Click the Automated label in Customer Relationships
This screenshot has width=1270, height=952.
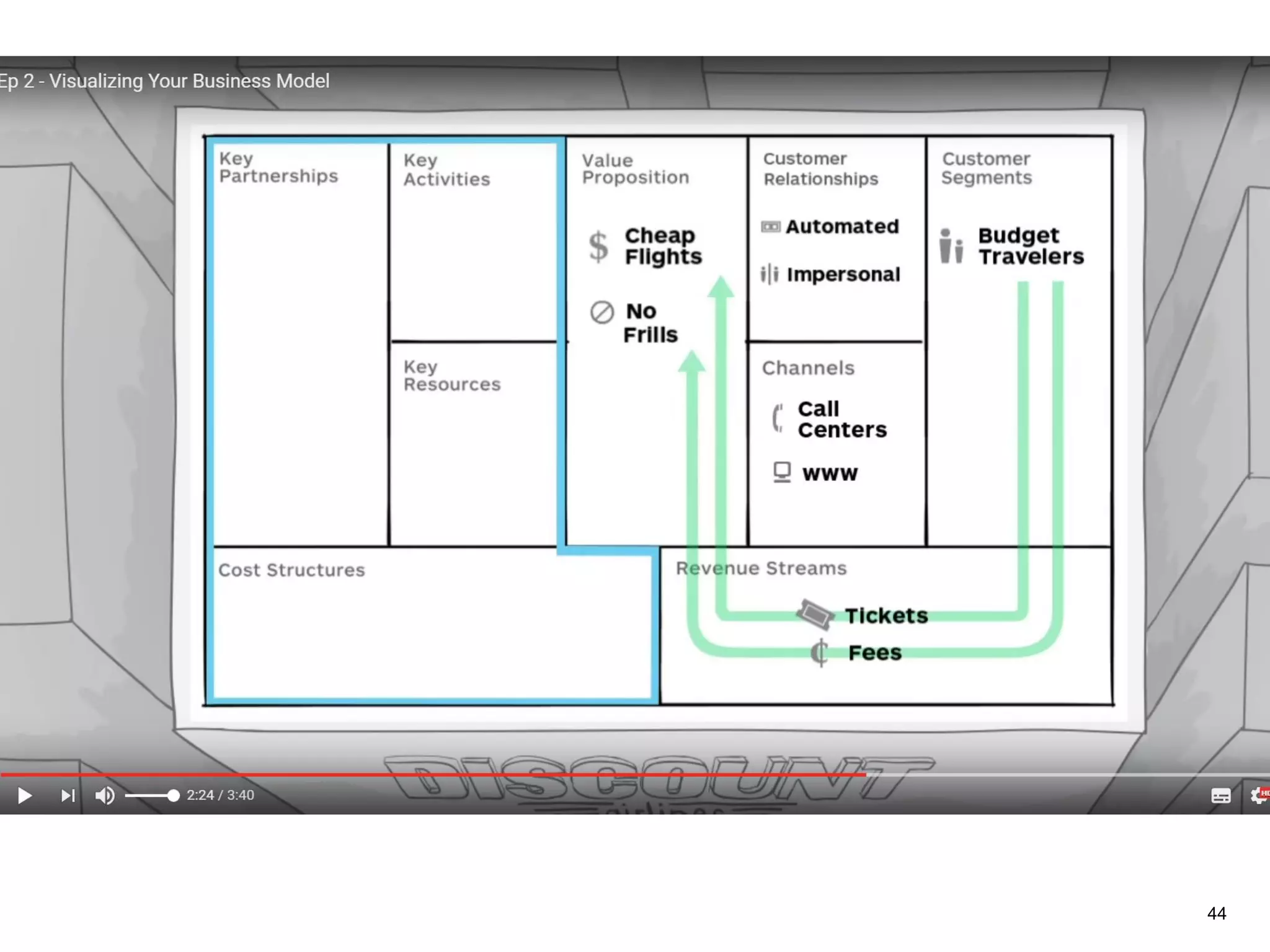(841, 227)
